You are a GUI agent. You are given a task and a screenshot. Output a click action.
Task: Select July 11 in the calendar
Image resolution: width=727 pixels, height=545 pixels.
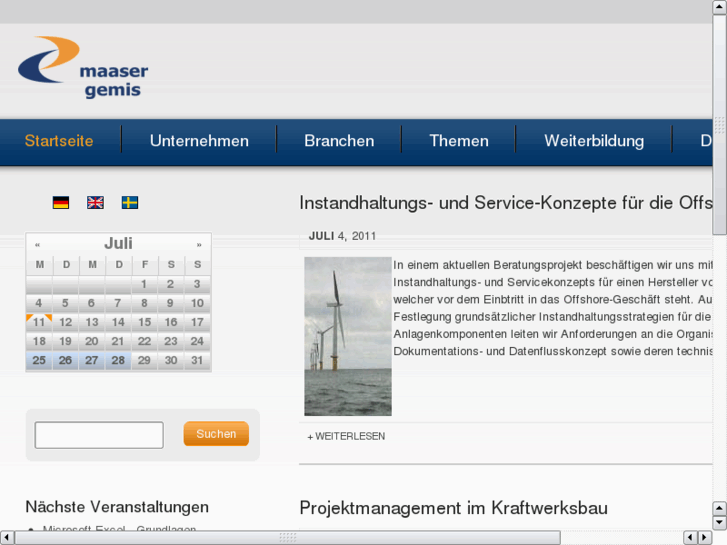[39, 322]
